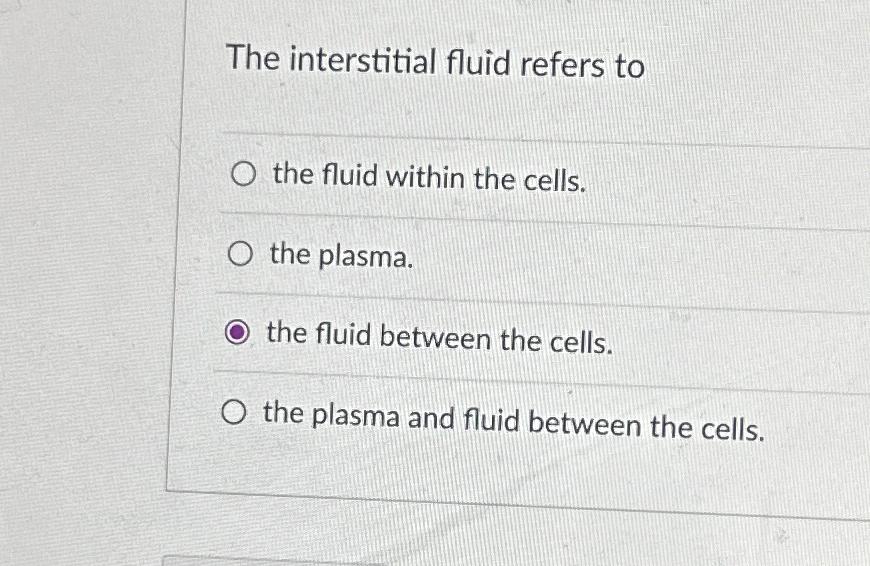Click the answer text "the fluid within the cells."

429,178
